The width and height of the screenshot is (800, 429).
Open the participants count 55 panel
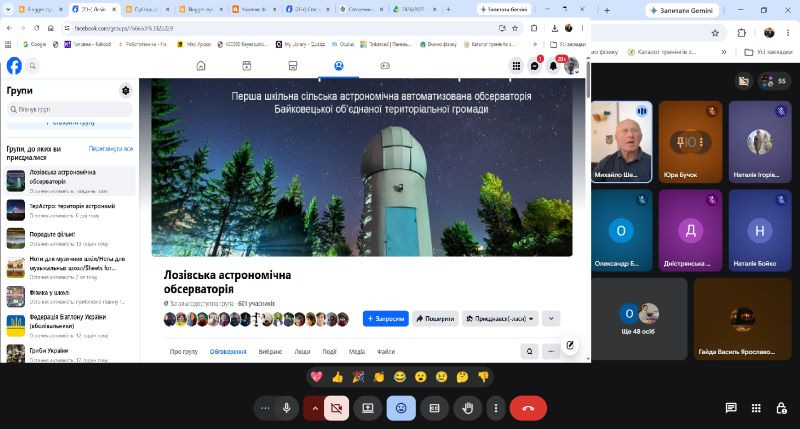click(x=774, y=81)
